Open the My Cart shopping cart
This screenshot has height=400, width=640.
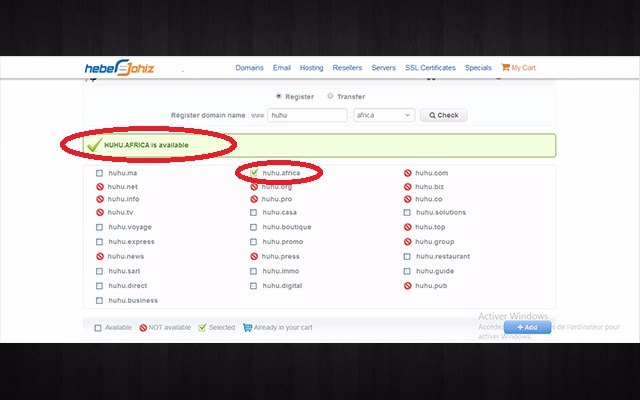[x=518, y=68]
